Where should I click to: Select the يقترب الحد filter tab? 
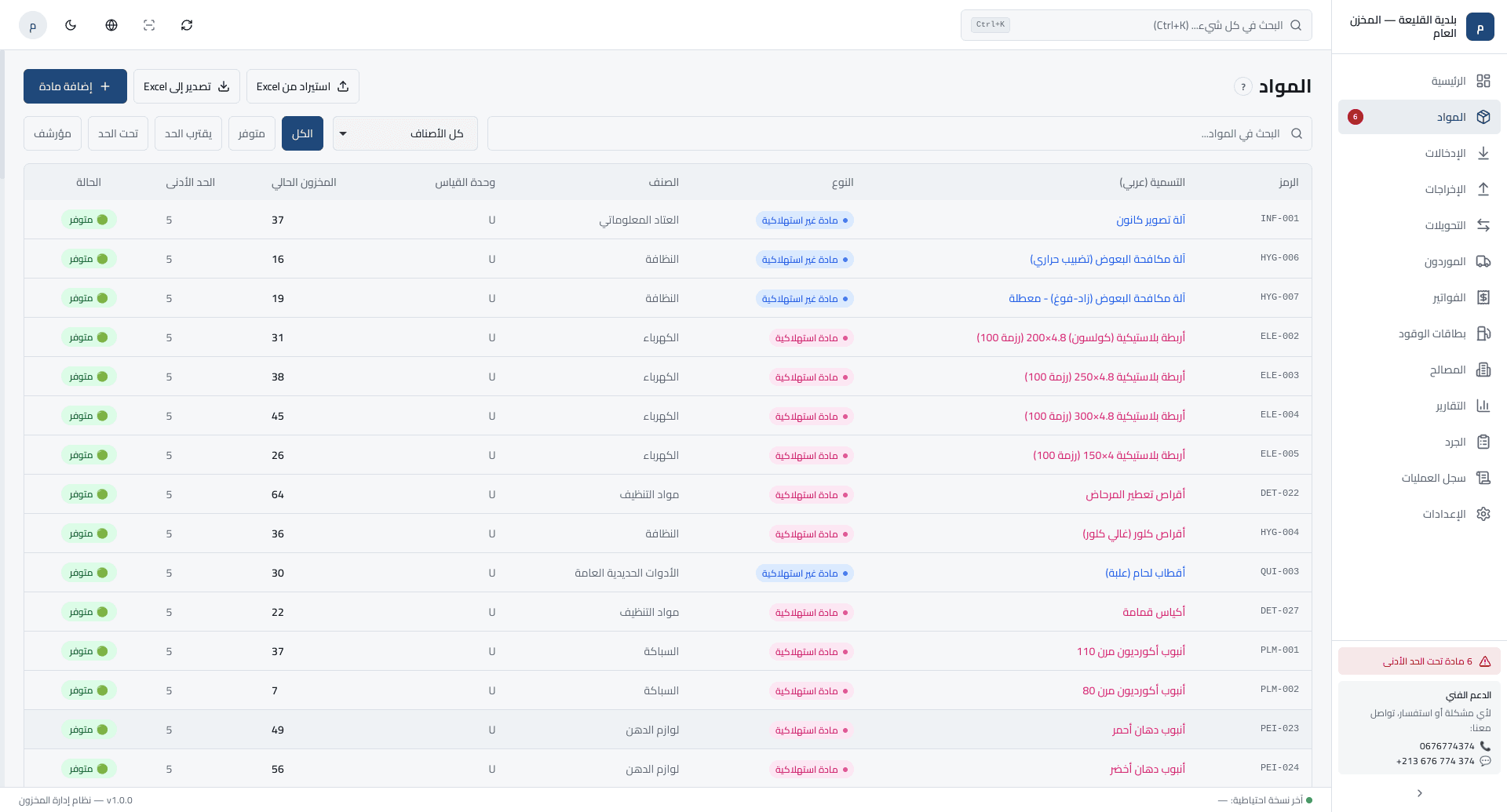[188, 133]
